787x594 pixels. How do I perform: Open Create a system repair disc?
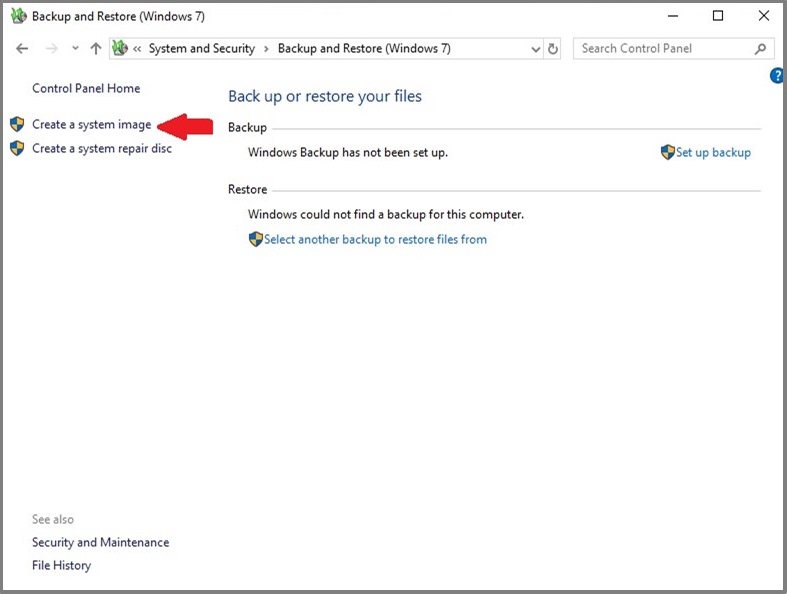point(101,149)
